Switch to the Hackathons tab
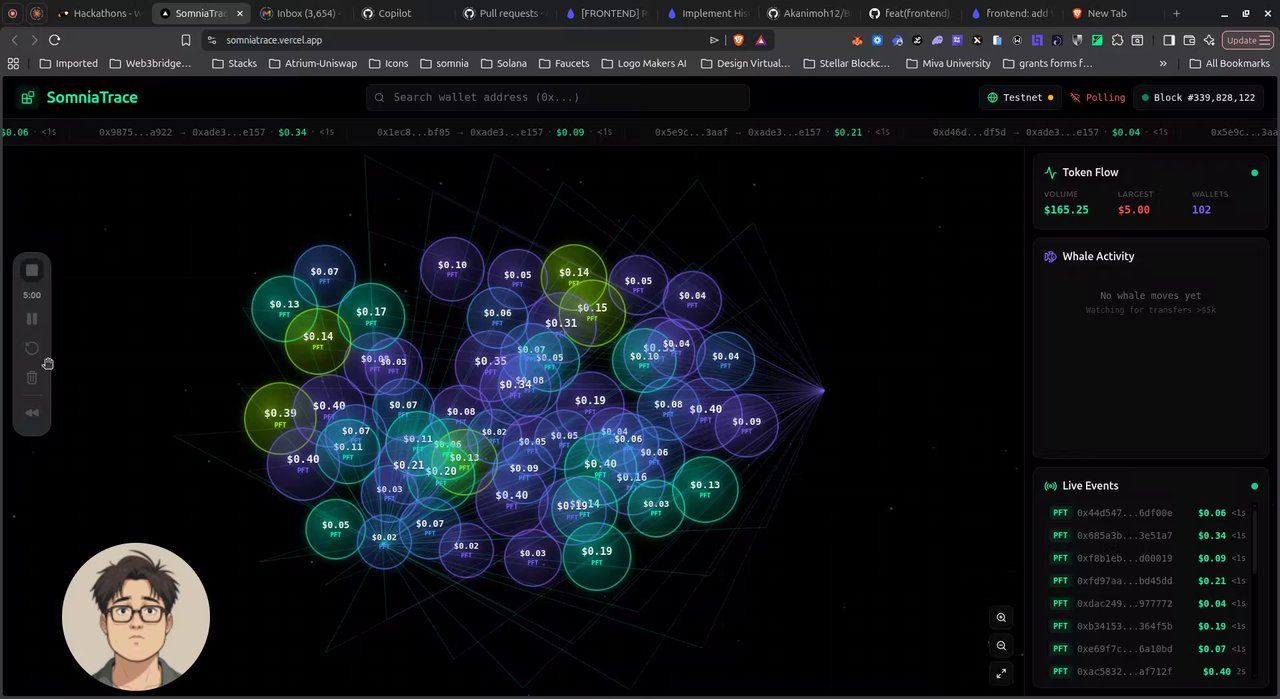This screenshot has height=699, width=1280. coord(101,13)
